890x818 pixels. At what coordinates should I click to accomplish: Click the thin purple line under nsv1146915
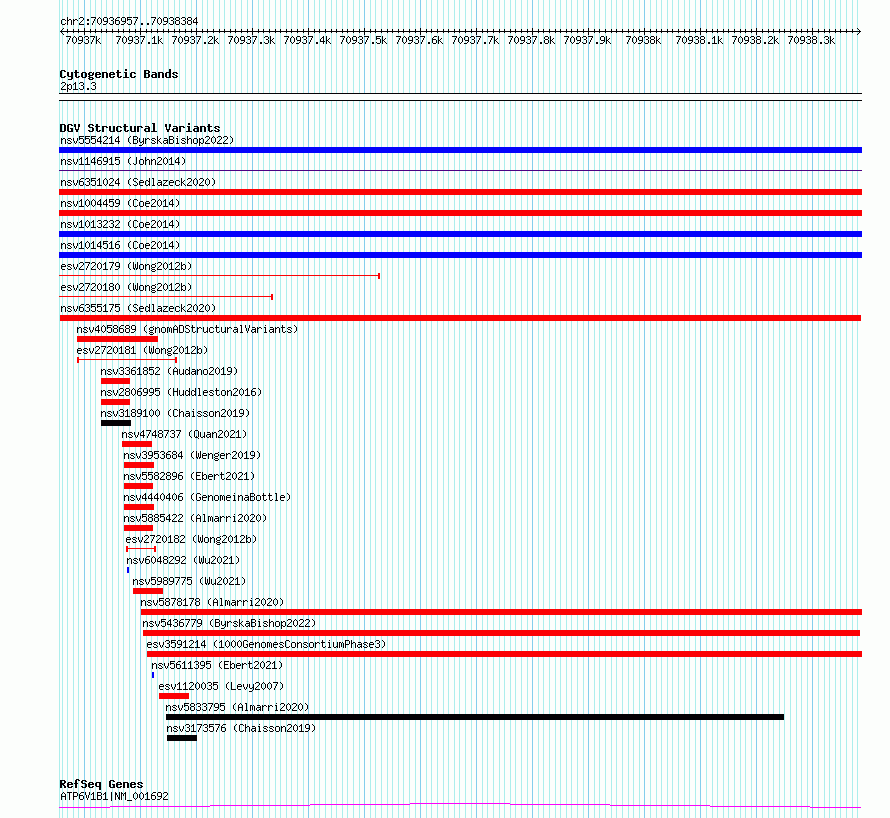click(460, 170)
